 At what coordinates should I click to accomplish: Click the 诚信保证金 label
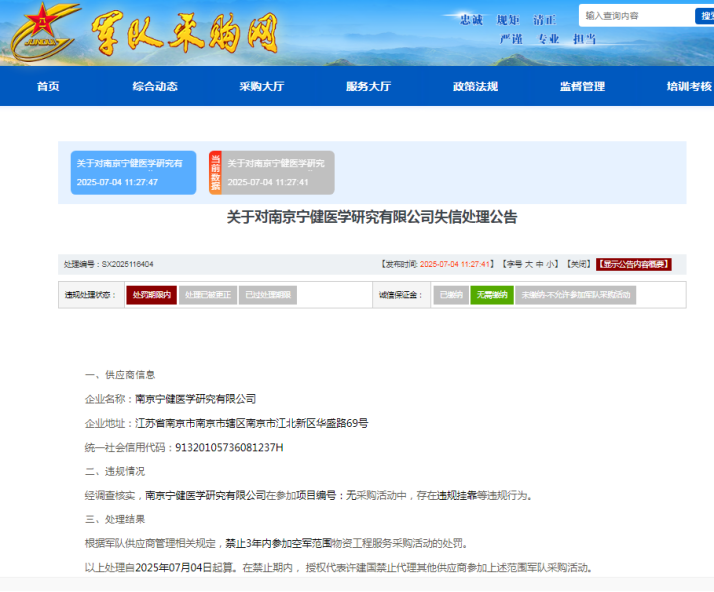400,295
